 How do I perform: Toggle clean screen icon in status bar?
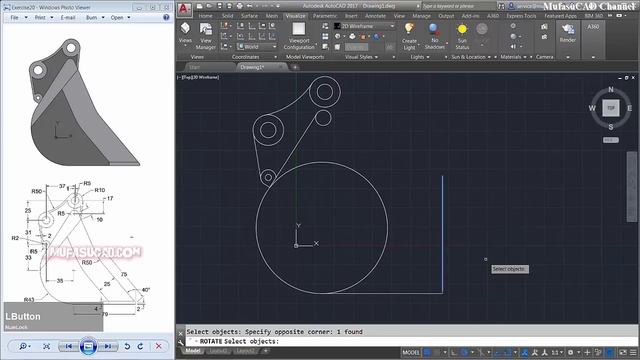[623, 352]
